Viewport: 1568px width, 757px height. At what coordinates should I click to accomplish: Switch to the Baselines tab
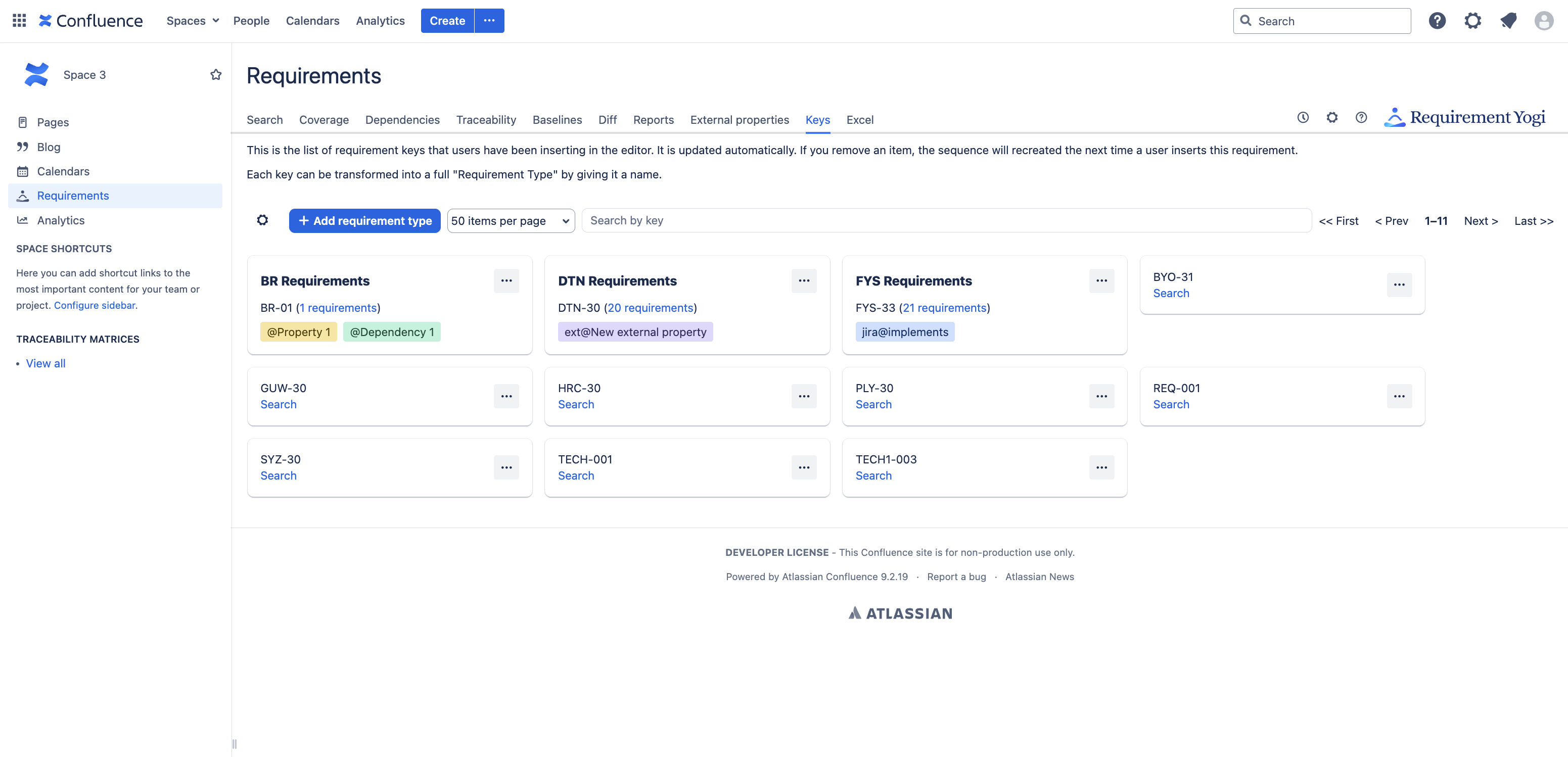[x=557, y=120]
